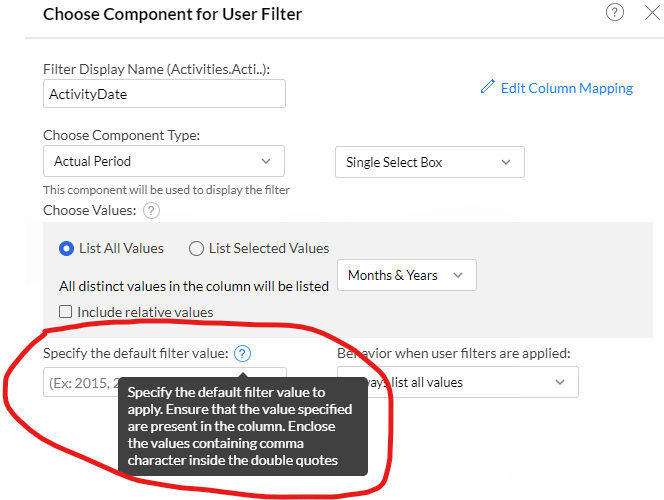The image size is (664, 500).
Task: Click chevron of user filters behavior dropdown
Action: click(560, 382)
